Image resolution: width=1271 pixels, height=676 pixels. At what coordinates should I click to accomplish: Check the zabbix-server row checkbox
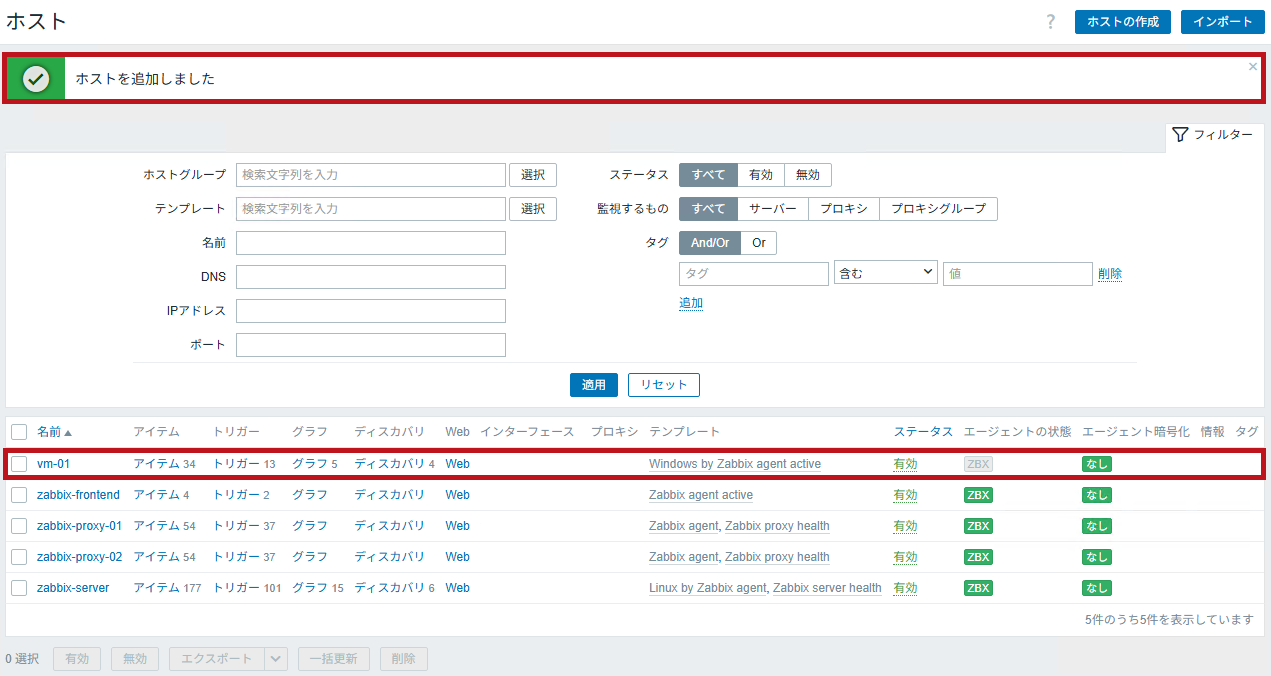(19, 588)
